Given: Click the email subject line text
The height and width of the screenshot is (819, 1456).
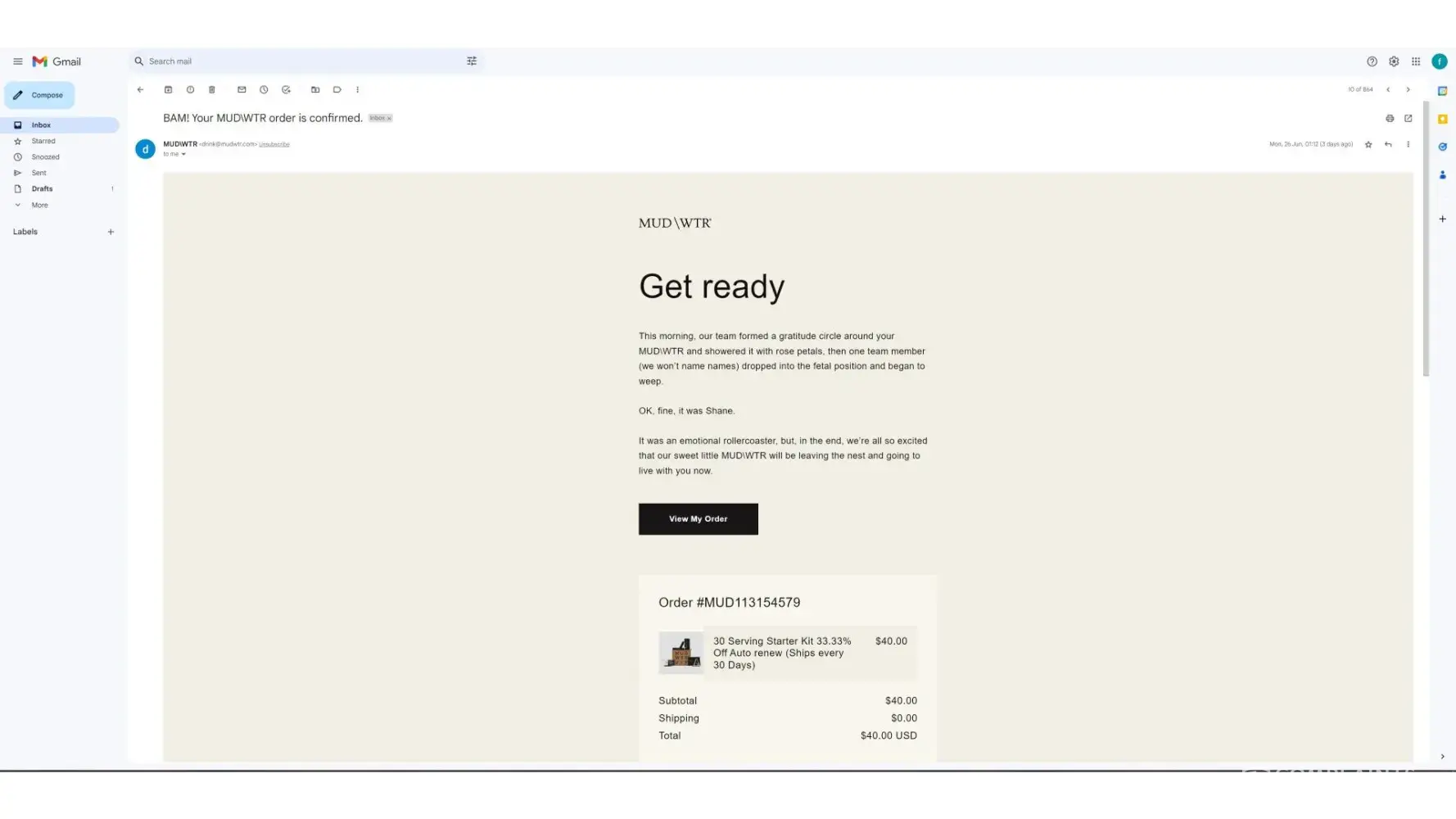Looking at the screenshot, I should (263, 118).
